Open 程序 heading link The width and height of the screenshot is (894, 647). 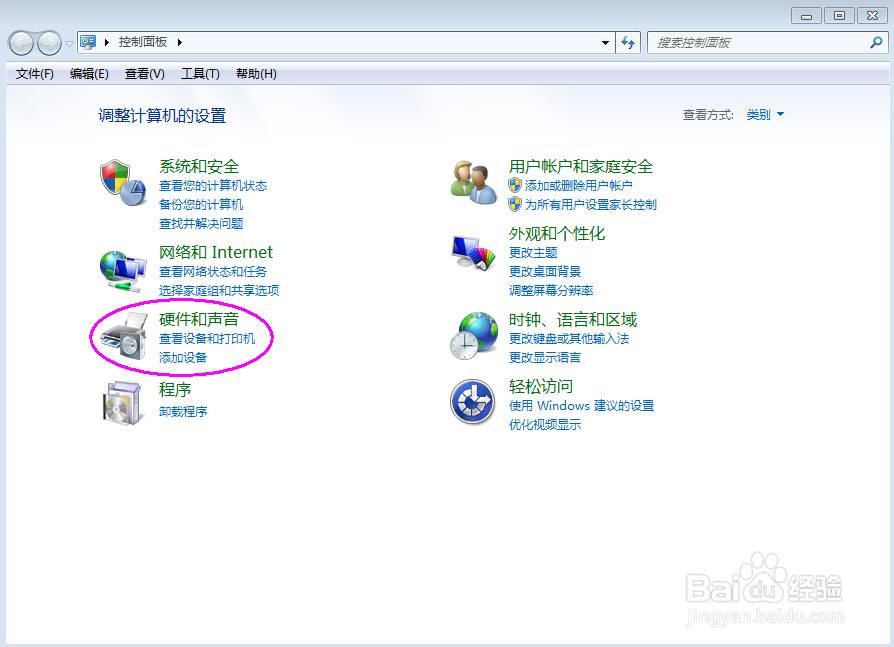tap(174, 390)
